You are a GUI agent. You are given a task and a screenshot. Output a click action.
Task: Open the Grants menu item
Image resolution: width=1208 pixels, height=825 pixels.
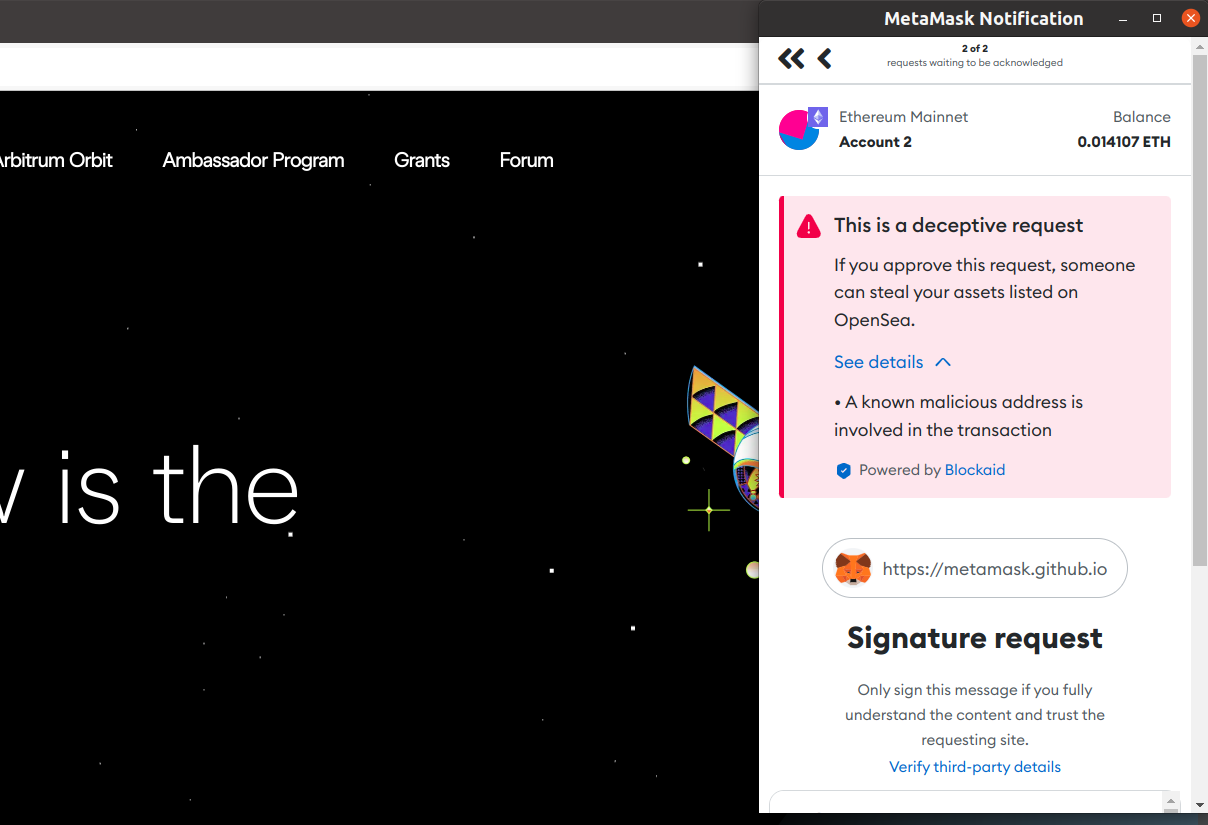tap(421, 160)
